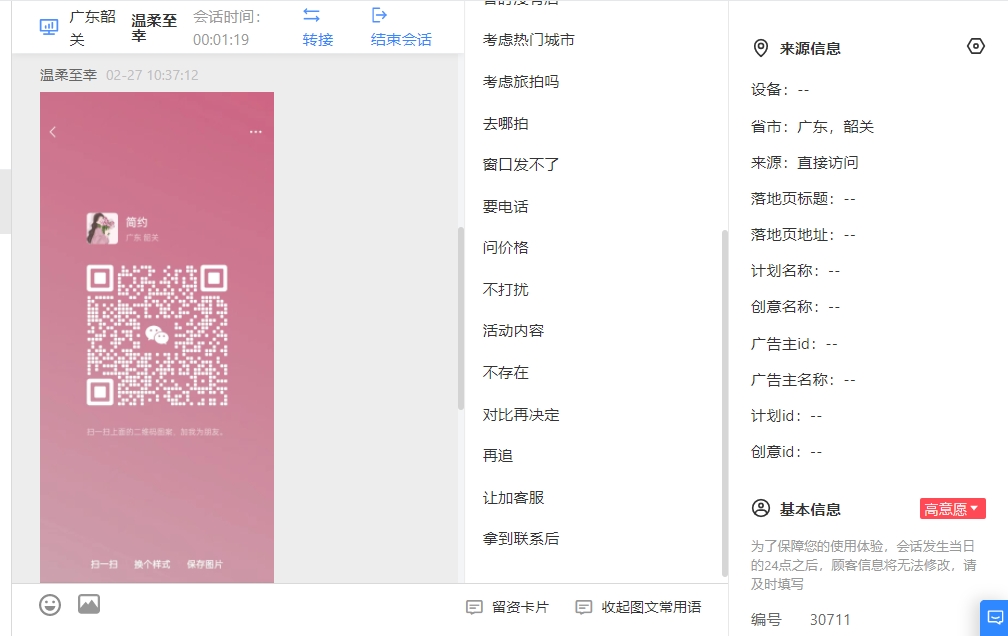Click the chat area vertical scrollbar
This screenshot has width=1008, height=636.
(460, 318)
